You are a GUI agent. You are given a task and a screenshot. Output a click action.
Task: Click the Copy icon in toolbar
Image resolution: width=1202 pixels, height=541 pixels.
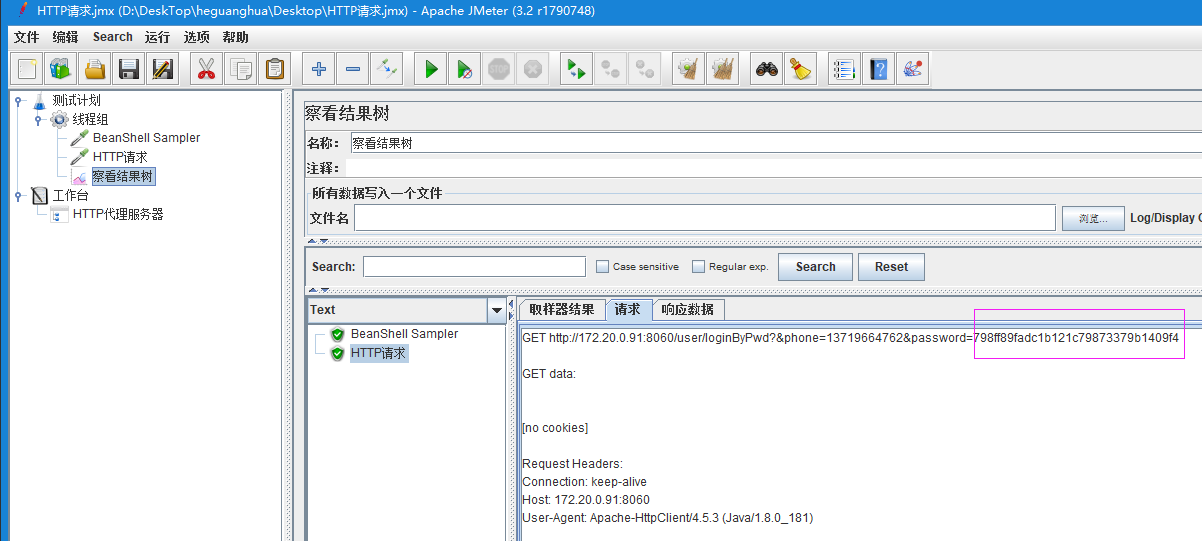point(240,69)
